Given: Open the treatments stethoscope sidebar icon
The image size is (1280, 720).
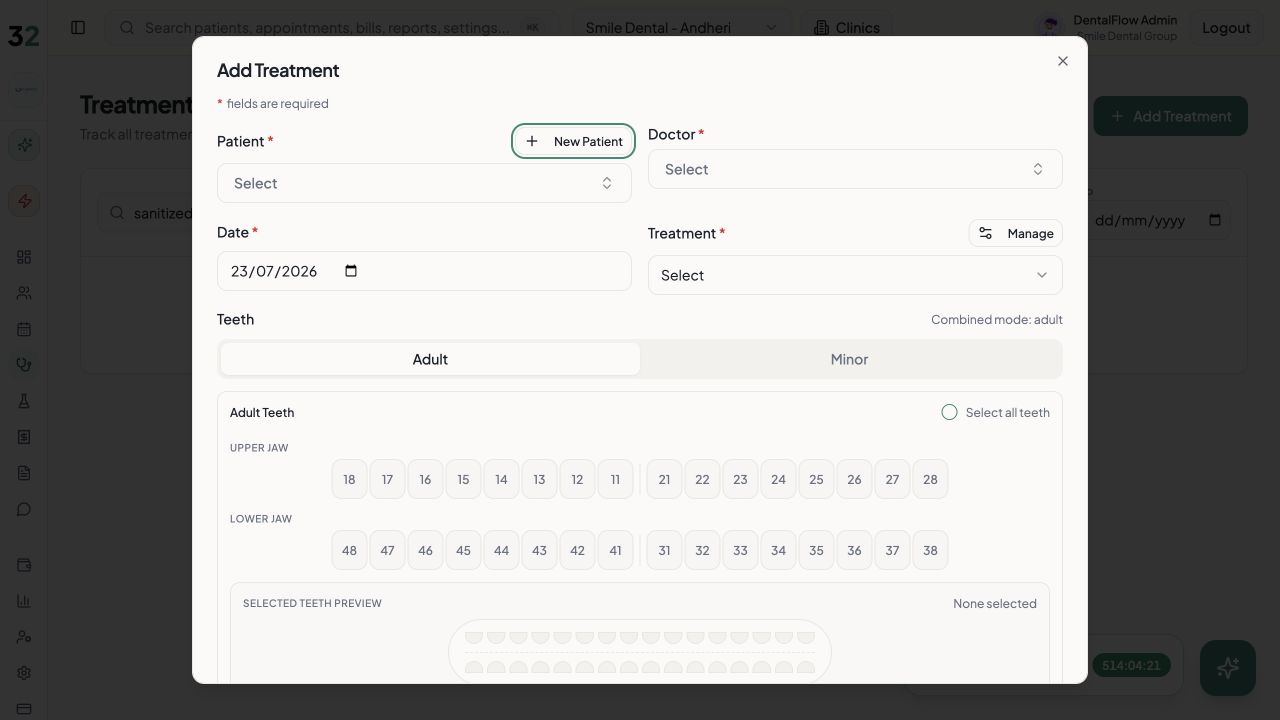Looking at the screenshot, I should coord(24,365).
